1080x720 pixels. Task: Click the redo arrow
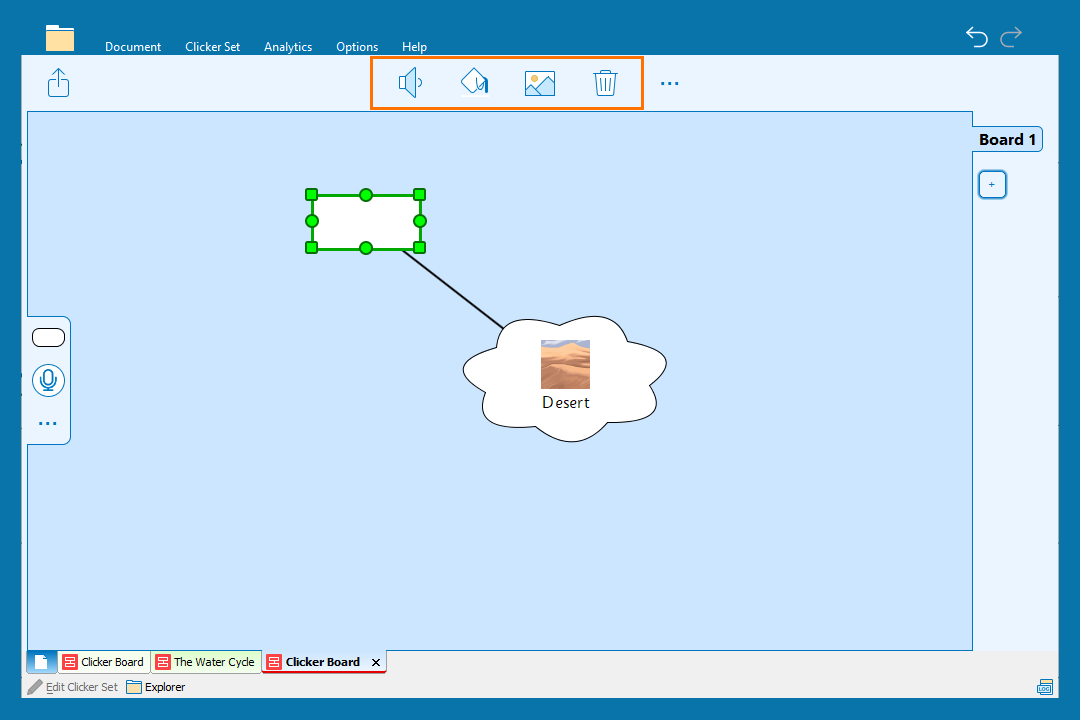coord(1011,37)
